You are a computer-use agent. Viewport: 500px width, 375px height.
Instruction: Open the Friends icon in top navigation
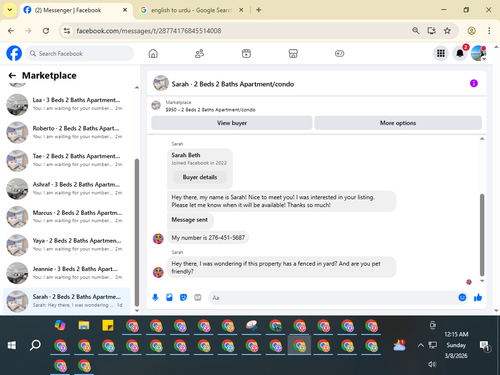199,53
